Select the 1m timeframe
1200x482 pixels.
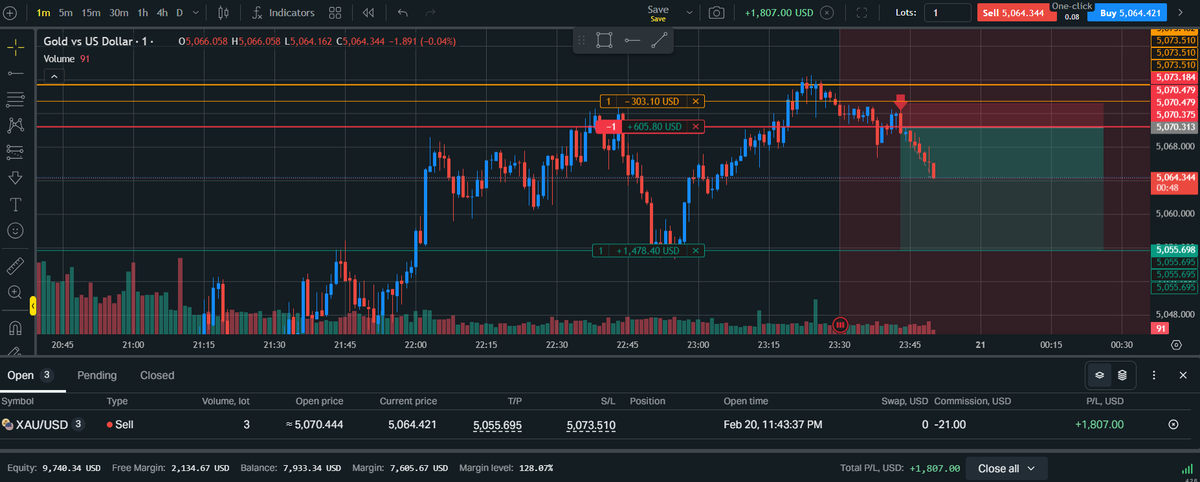43,13
